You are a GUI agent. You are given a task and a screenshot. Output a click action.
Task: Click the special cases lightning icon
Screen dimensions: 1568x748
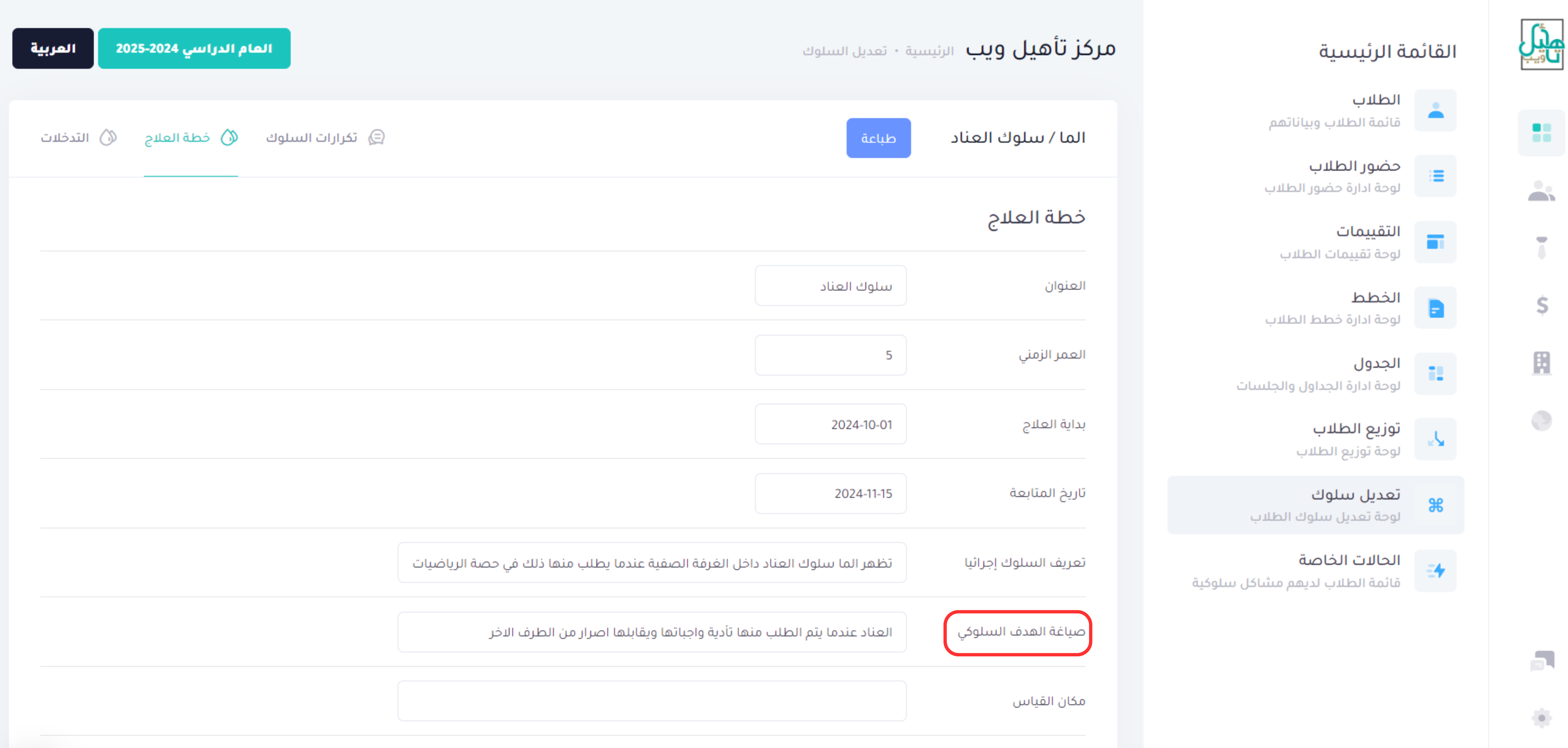coord(1435,571)
